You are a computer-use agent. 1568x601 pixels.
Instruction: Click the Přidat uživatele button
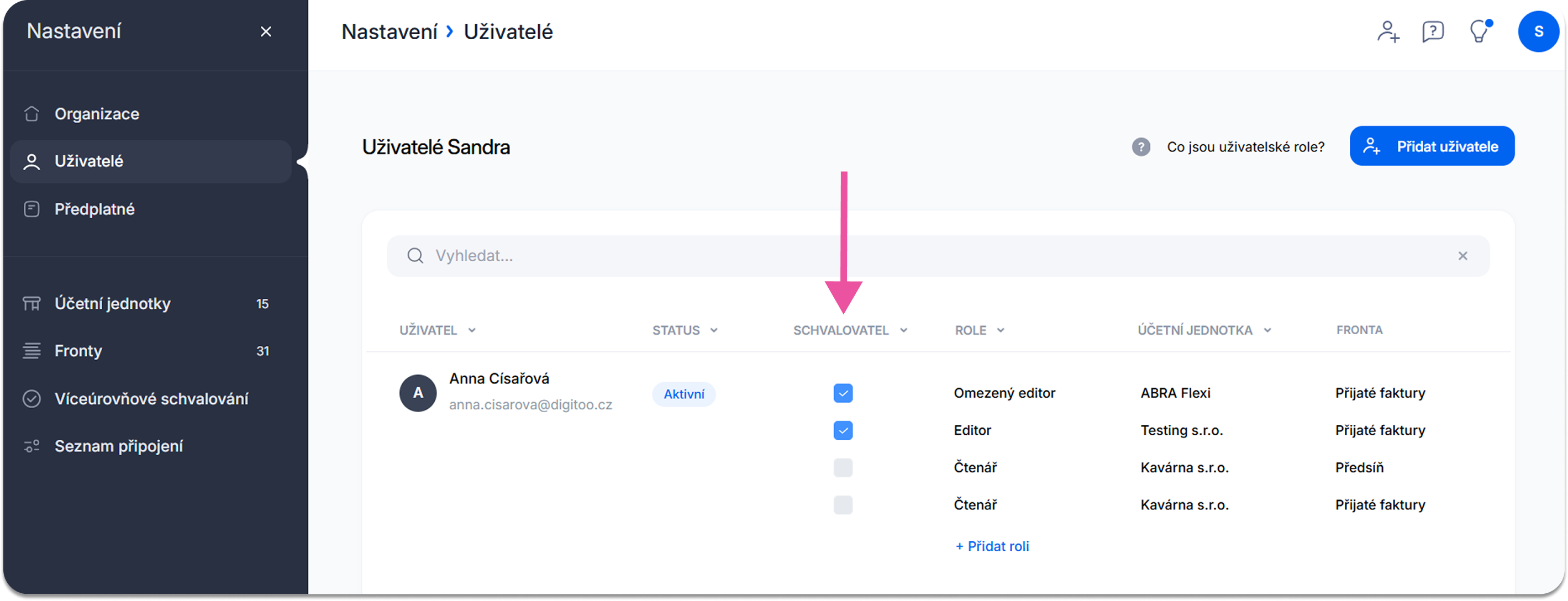pyautogui.click(x=1431, y=146)
